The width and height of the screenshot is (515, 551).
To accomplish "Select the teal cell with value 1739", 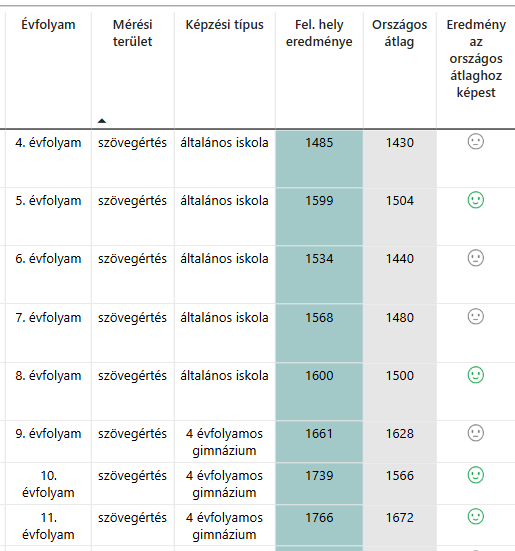I will pyautogui.click(x=319, y=484).
